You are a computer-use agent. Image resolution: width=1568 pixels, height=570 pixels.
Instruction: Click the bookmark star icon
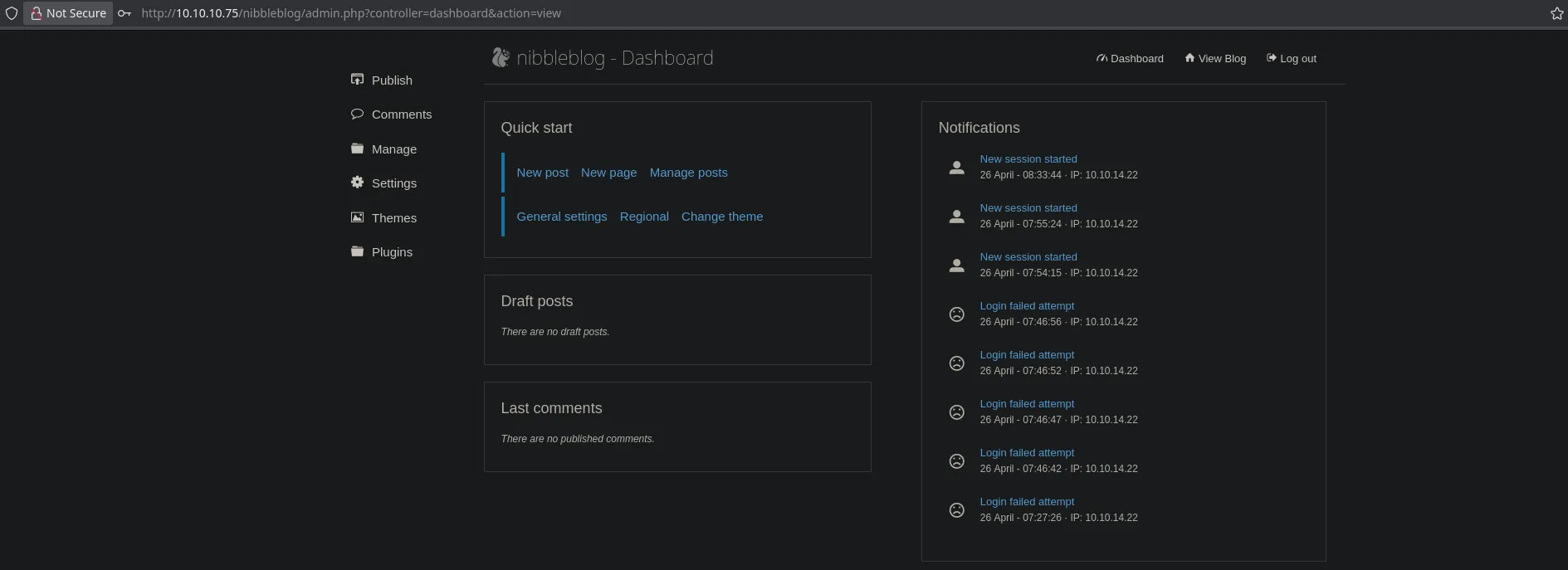point(1556,13)
